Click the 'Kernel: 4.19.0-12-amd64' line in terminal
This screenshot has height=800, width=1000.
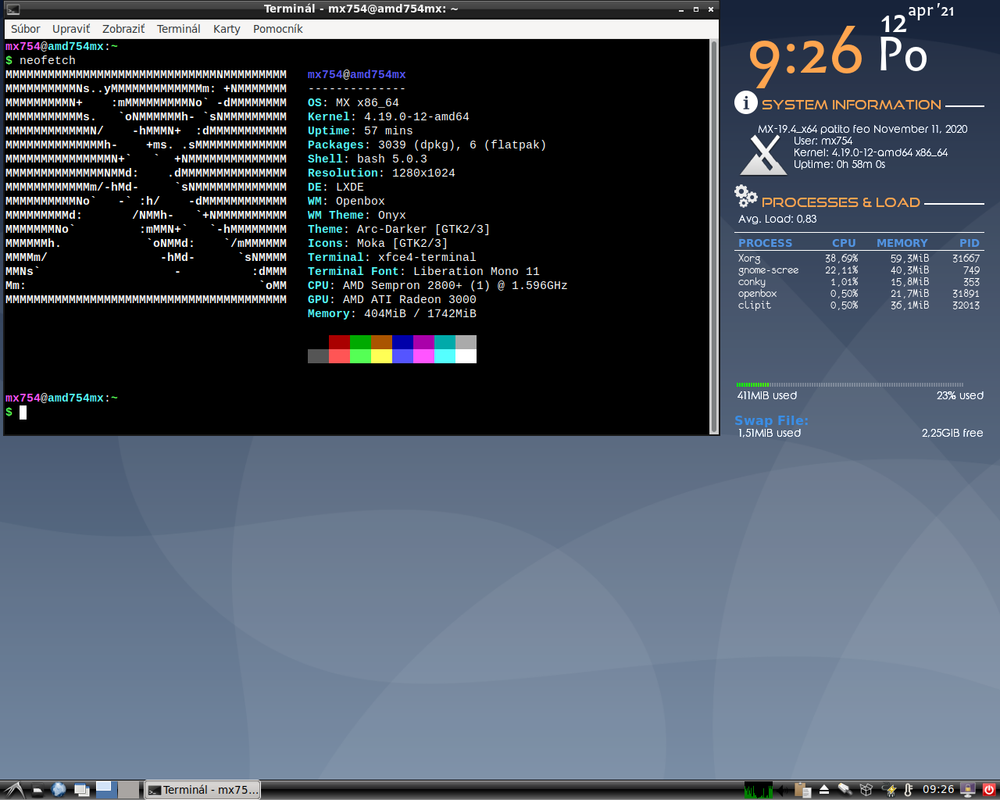click(x=388, y=117)
